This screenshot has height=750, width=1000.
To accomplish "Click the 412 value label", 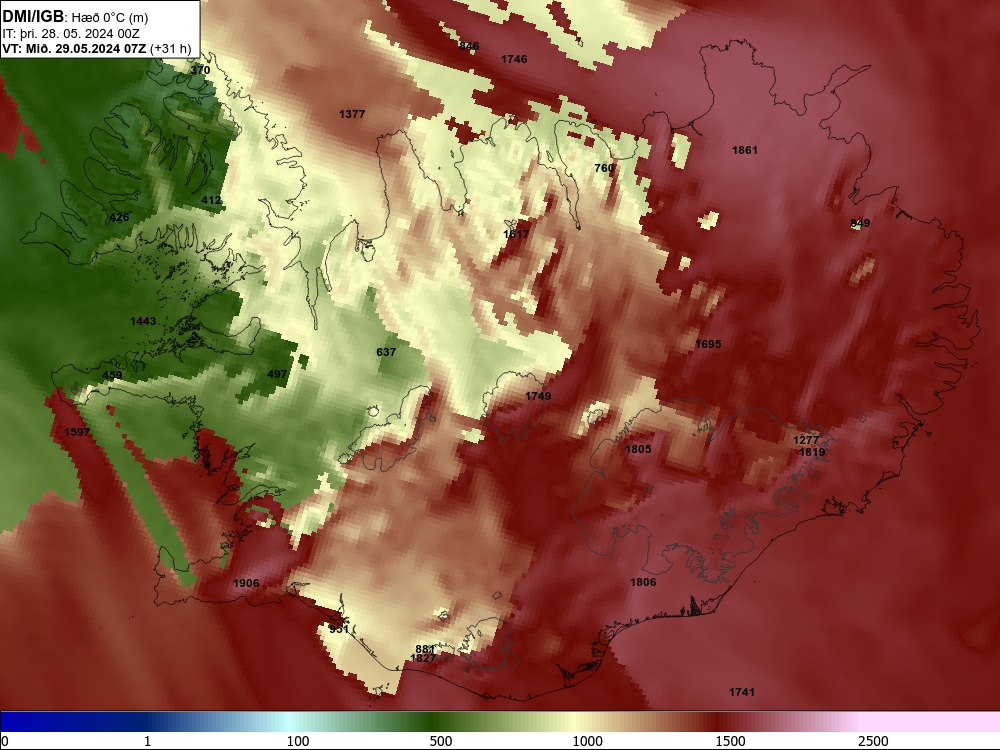I will point(211,200).
